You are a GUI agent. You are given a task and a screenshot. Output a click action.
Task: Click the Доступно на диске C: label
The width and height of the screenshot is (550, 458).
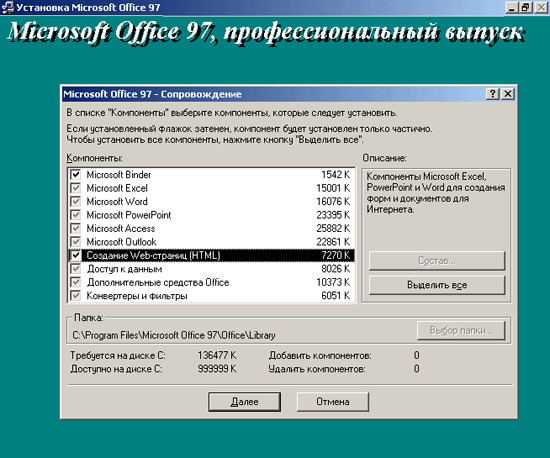(116, 369)
